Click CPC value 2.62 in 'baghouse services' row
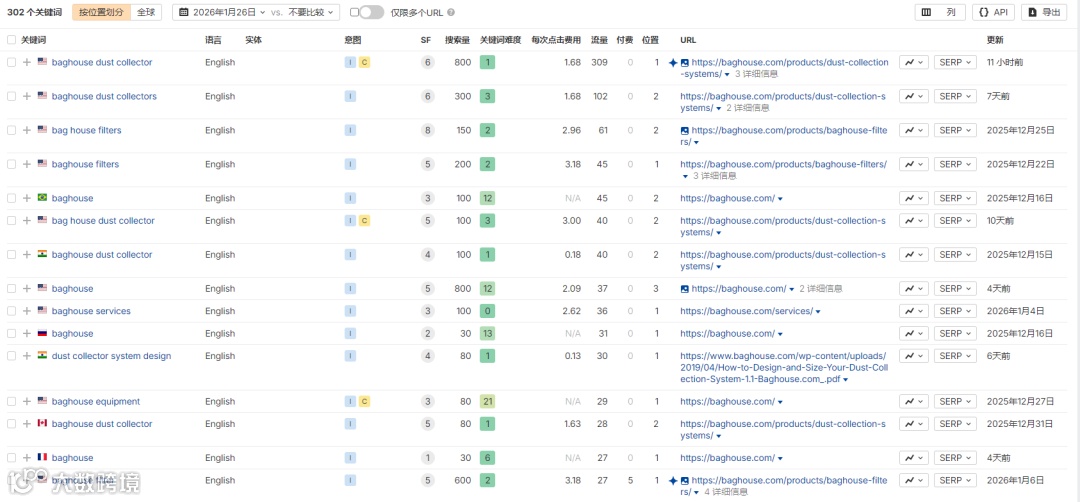Image resolution: width=1080 pixels, height=502 pixels. coord(572,311)
